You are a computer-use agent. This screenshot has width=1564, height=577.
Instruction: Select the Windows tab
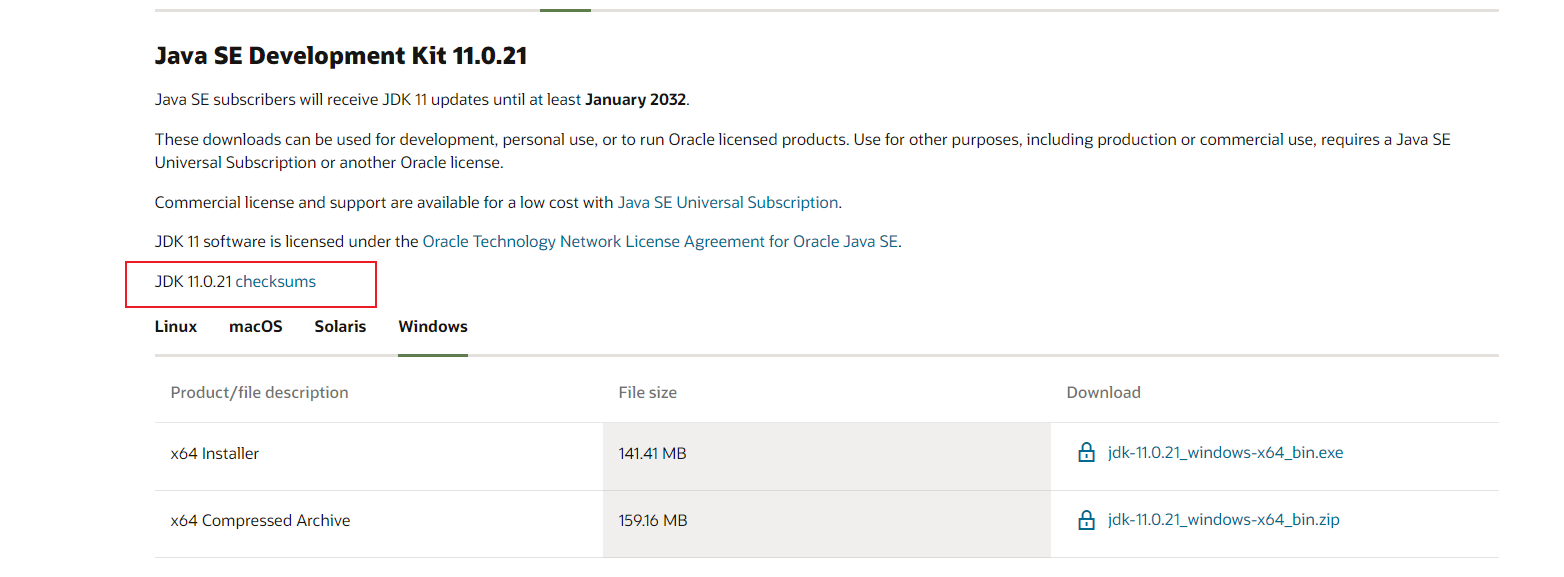[433, 327]
